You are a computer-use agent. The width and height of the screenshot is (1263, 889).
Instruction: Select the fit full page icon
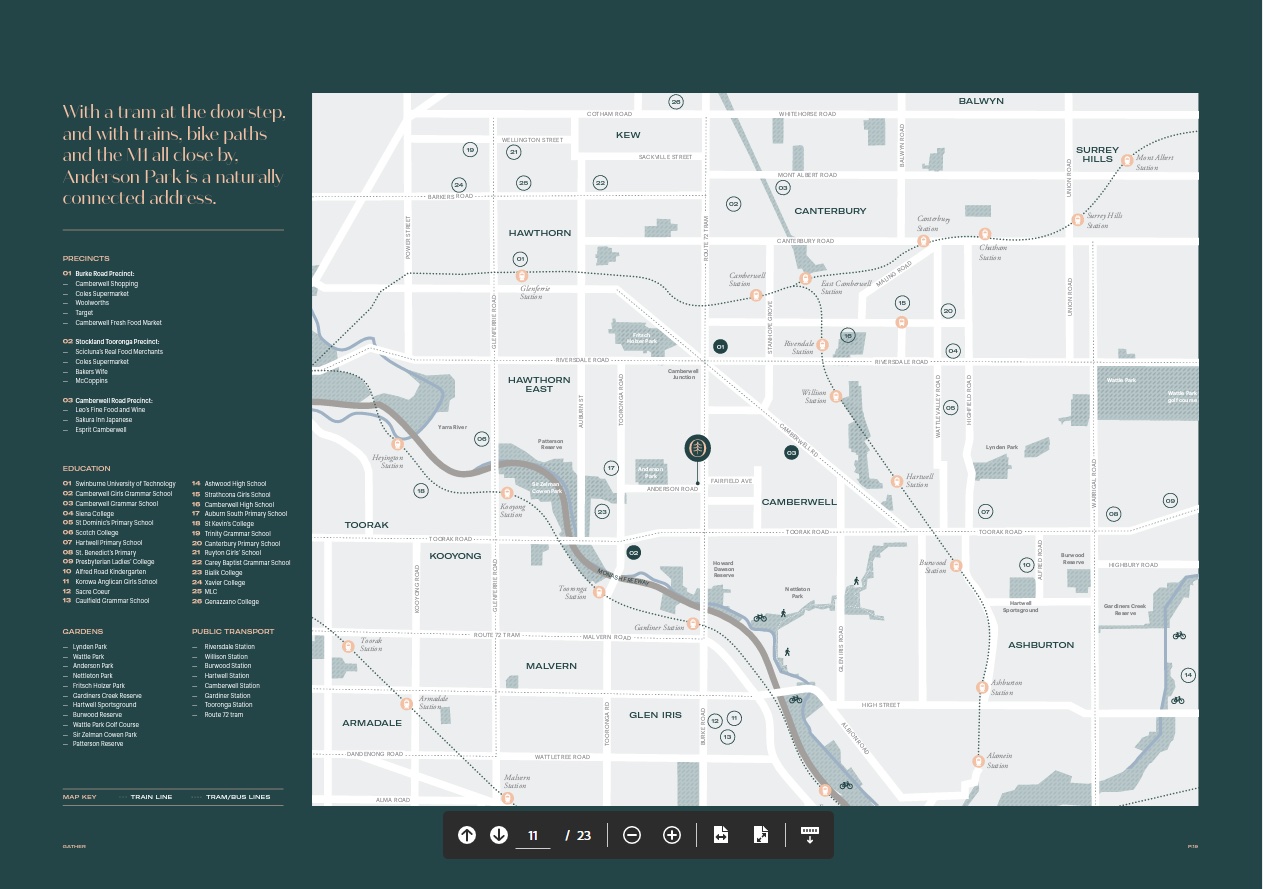(760, 835)
